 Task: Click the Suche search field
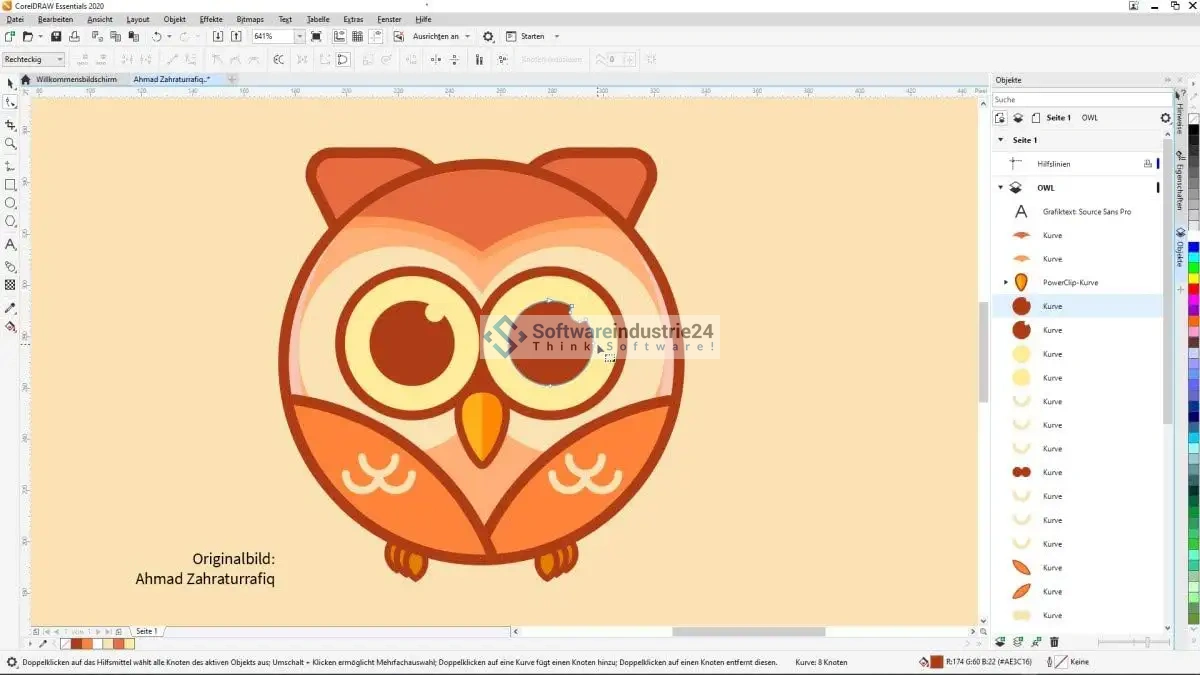(x=1080, y=100)
